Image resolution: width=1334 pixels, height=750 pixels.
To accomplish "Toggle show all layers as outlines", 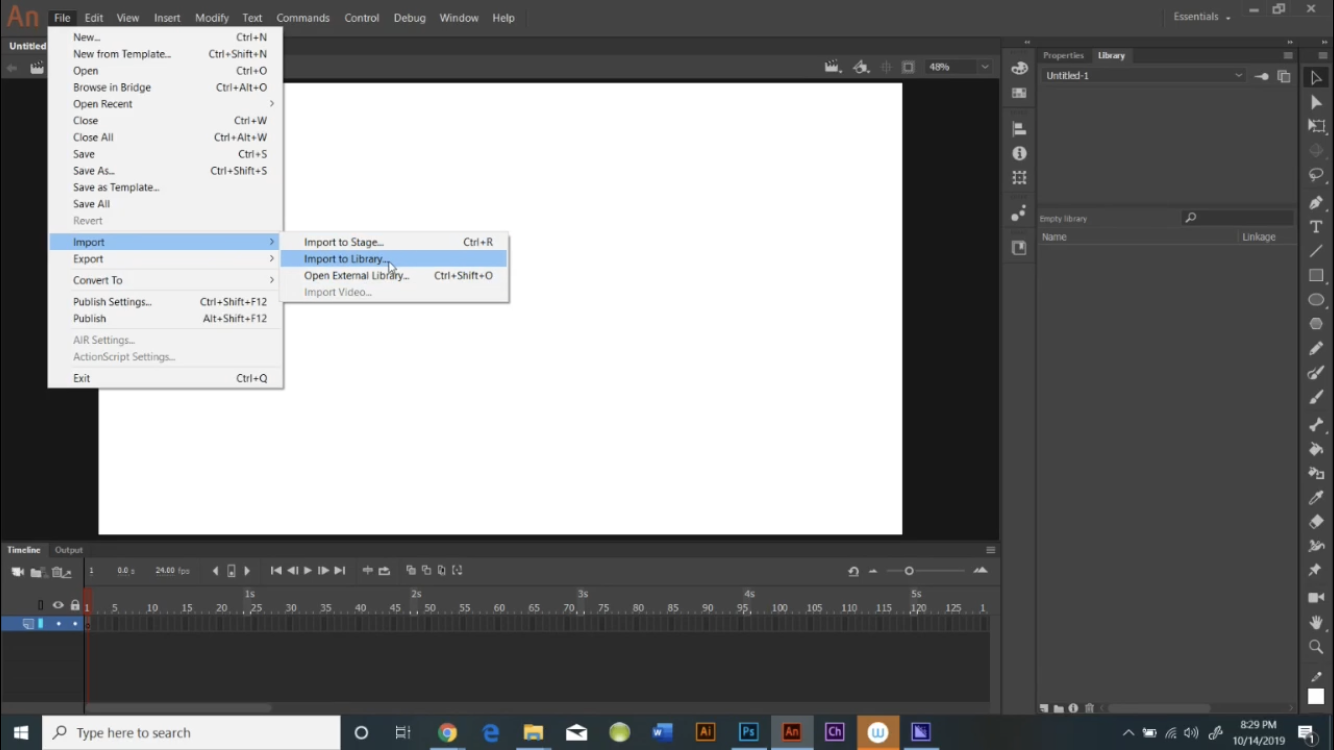I will (41, 605).
